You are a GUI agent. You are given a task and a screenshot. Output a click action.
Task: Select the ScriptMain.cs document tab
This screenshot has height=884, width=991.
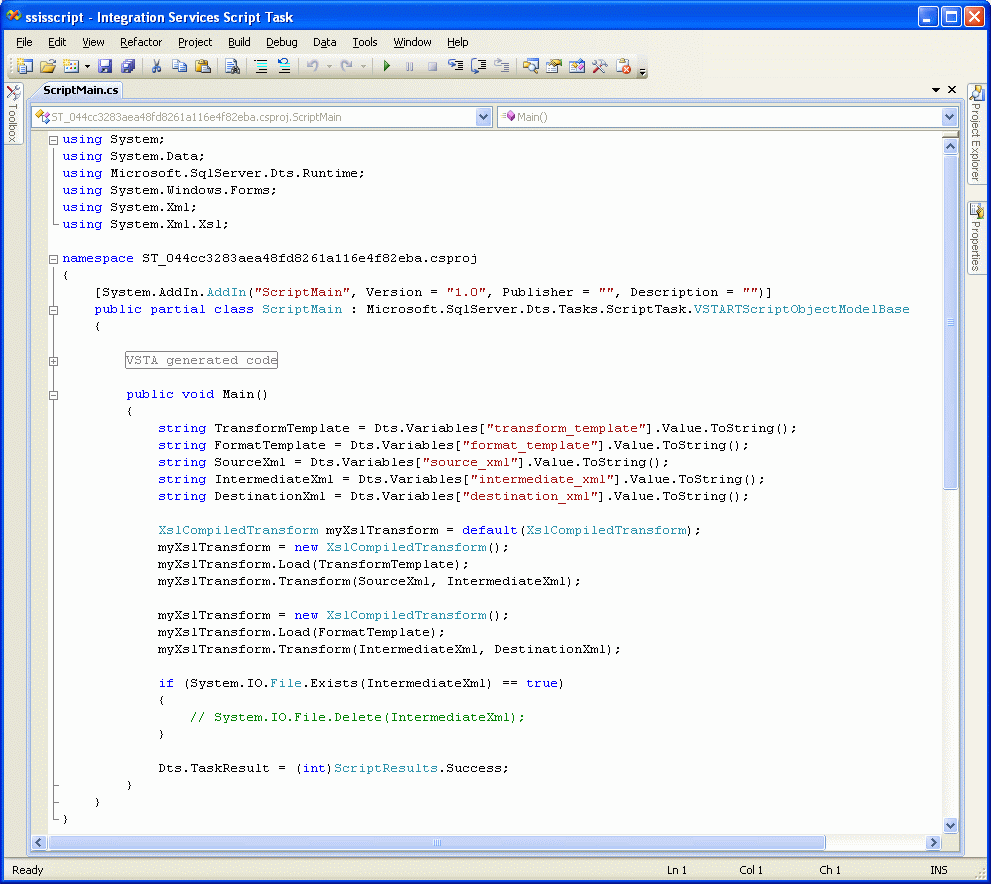pyautogui.click(x=81, y=90)
